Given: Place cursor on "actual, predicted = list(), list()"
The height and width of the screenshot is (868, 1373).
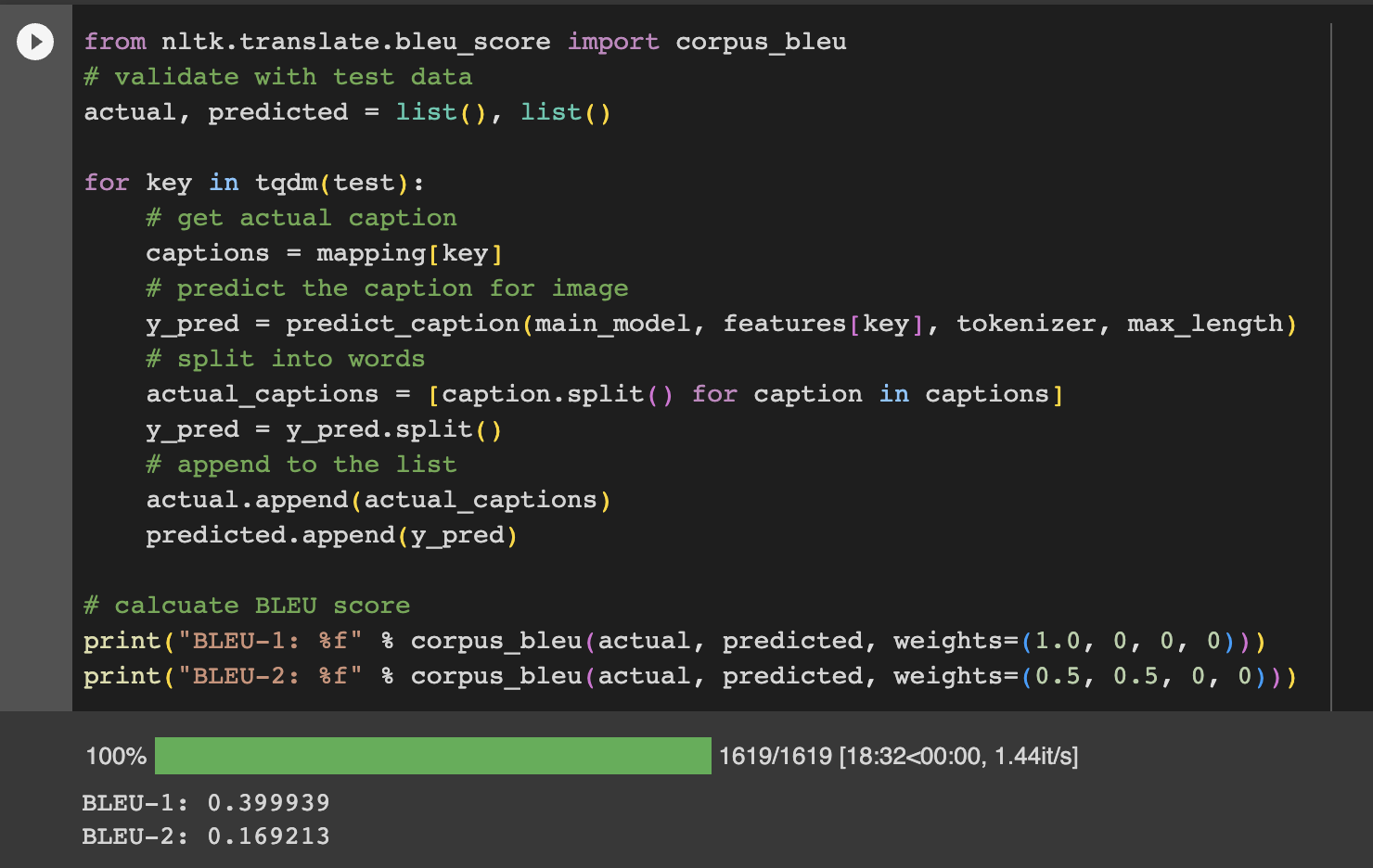Looking at the screenshot, I should pos(347,112).
